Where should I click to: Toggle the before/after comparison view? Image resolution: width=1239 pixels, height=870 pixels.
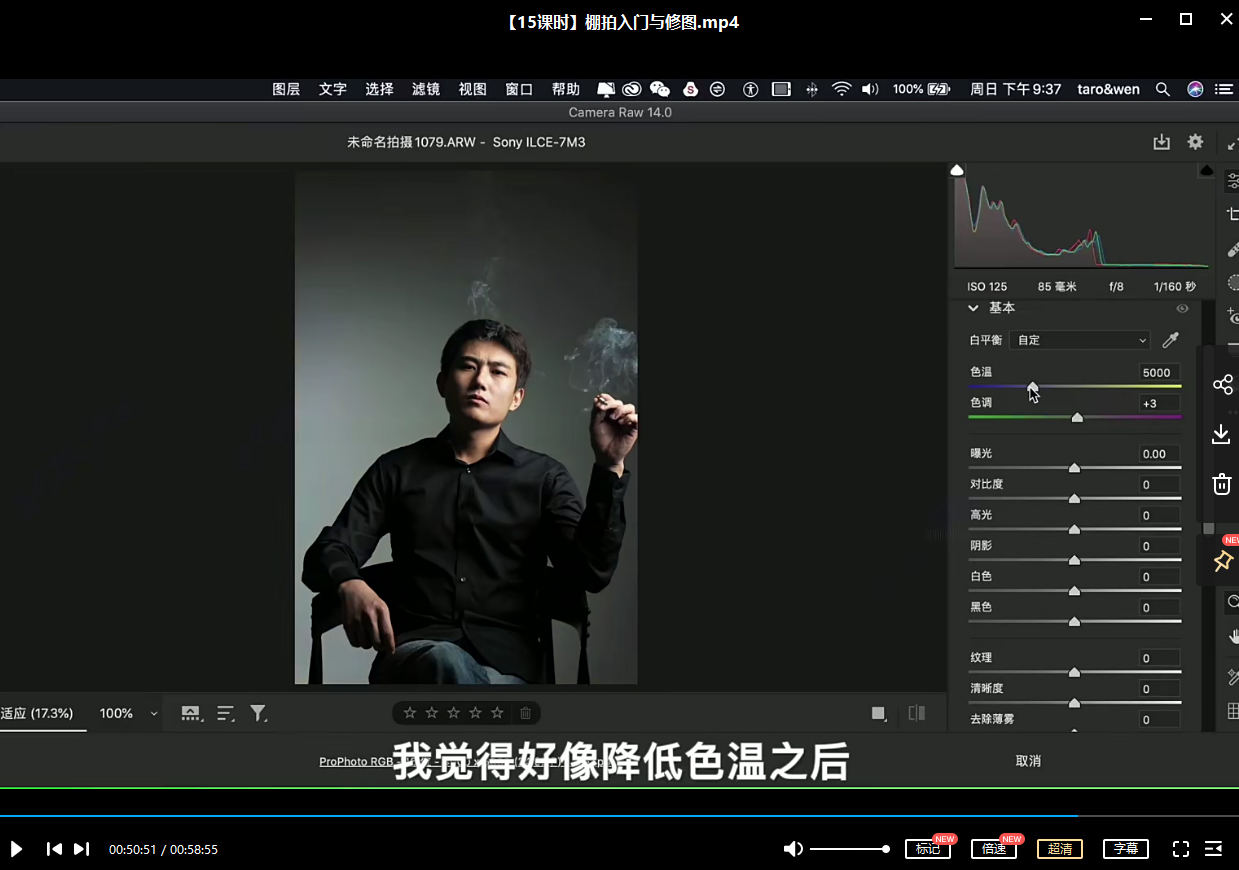coord(916,712)
